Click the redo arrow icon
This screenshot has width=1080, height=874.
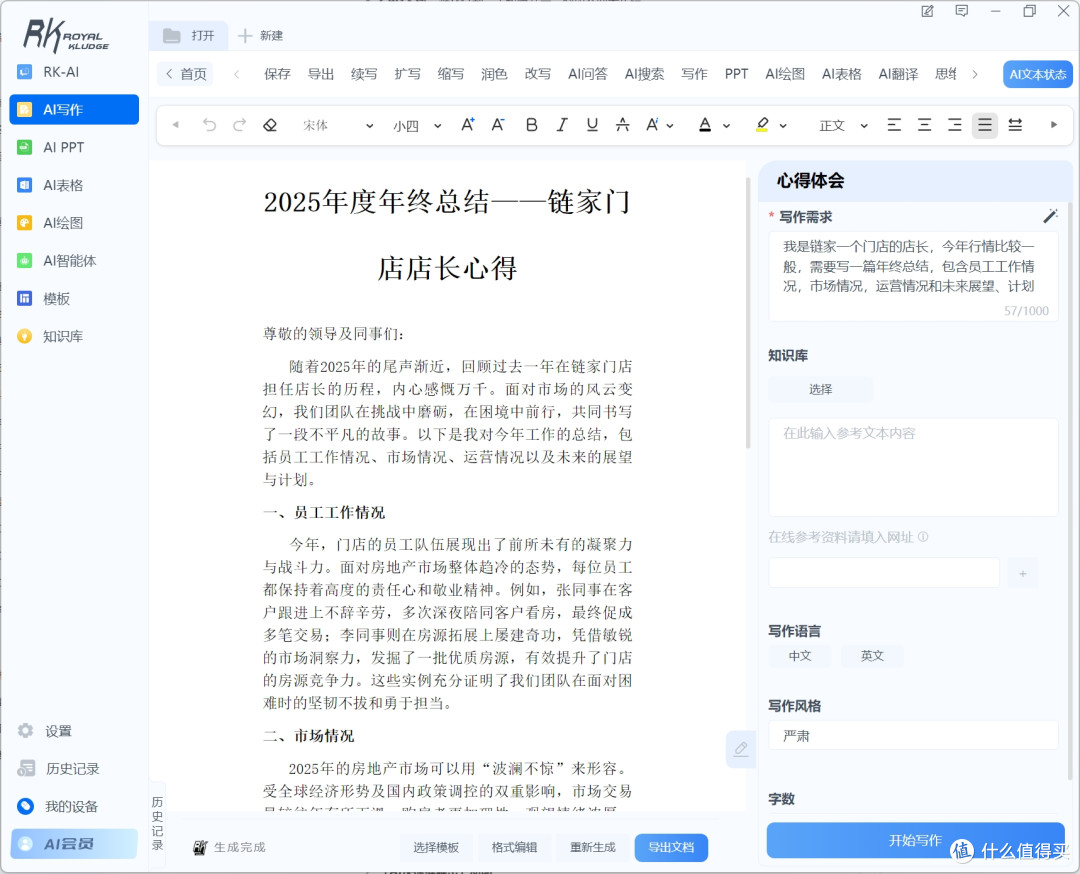[240, 125]
